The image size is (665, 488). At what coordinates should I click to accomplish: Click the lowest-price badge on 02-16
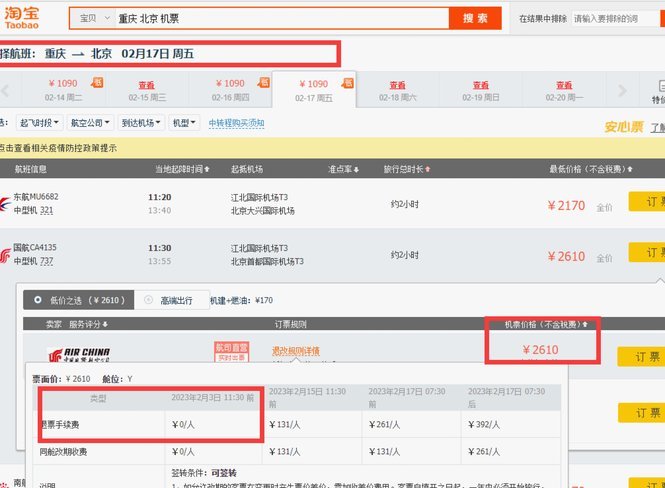(x=264, y=82)
